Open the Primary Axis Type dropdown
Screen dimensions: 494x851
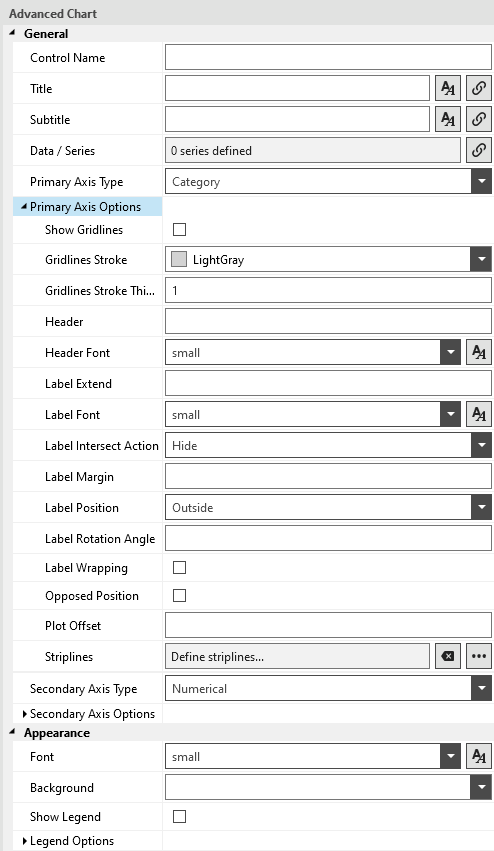tap(328, 181)
